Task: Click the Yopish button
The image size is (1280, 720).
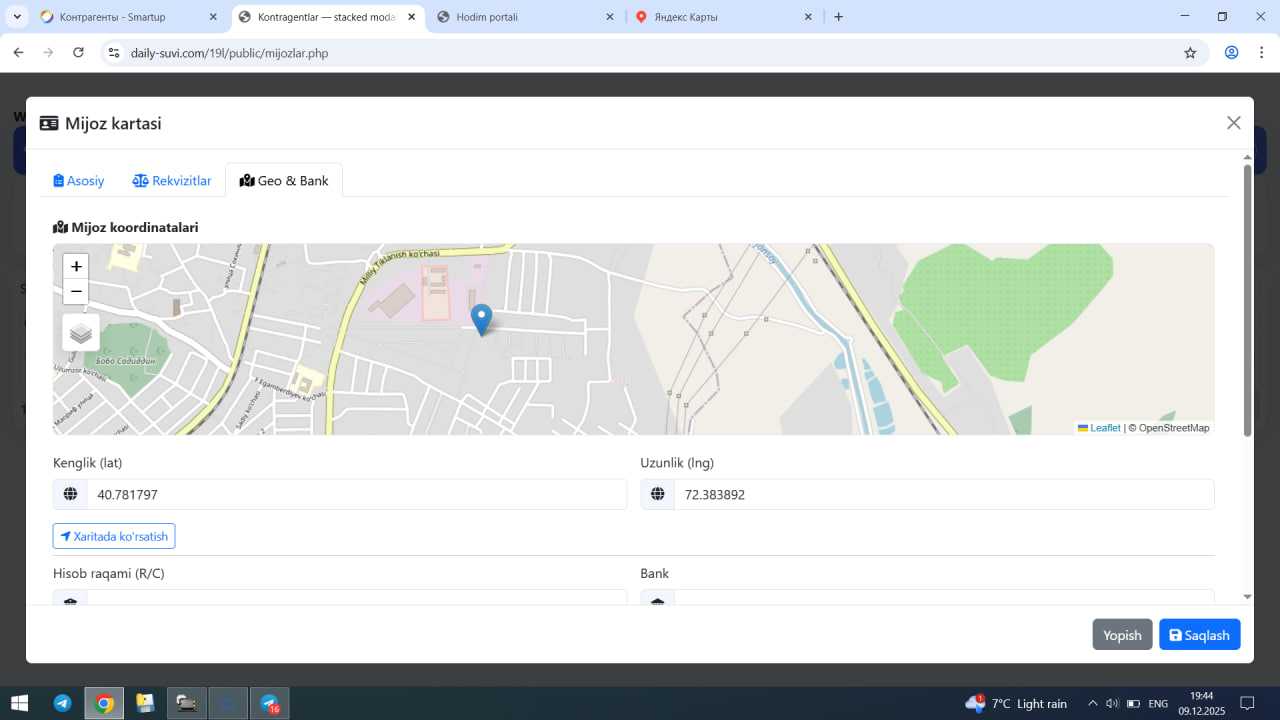Action: click(x=1122, y=635)
